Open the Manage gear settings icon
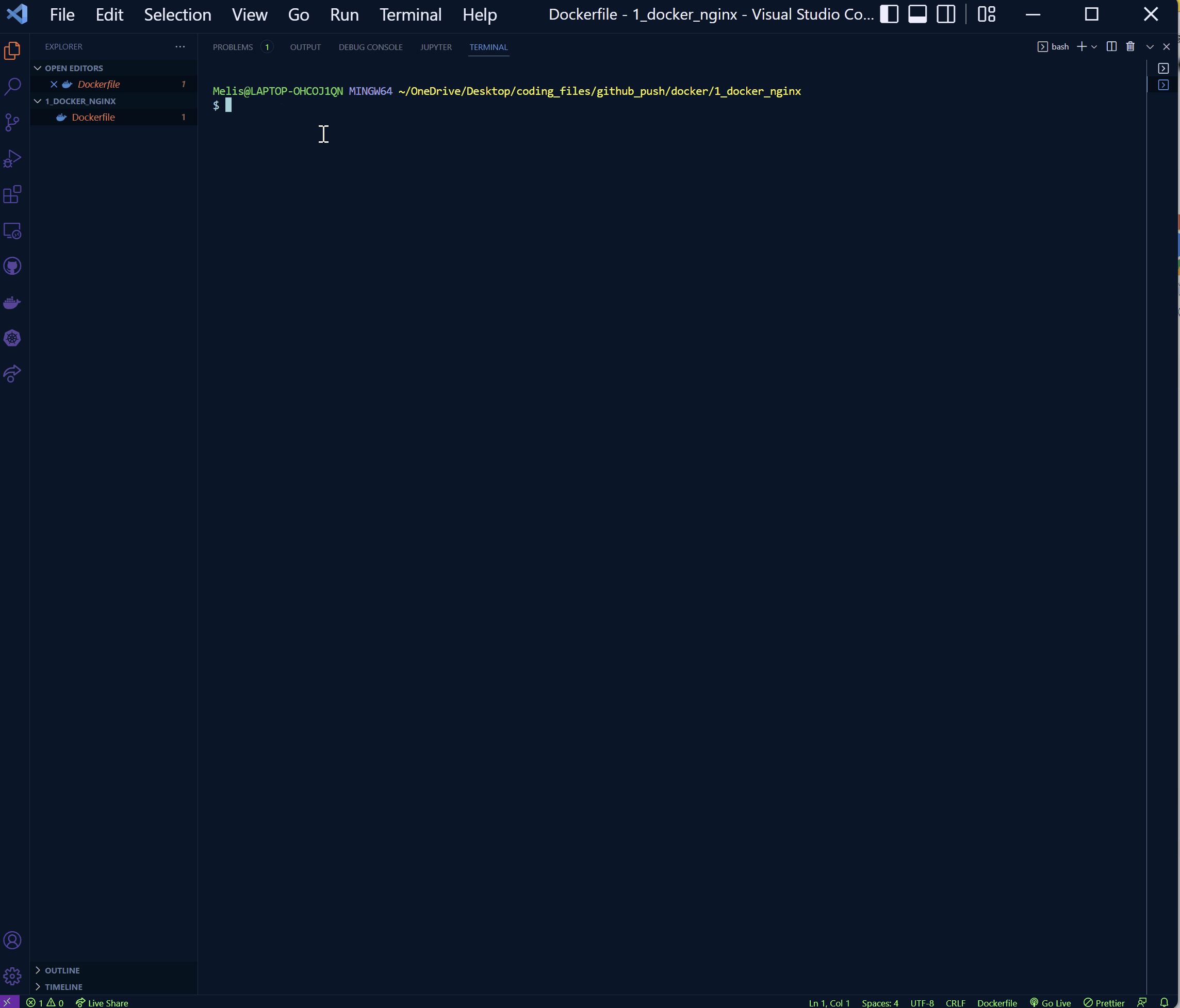Screen dimensions: 1180x1008 tap(12, 976)
